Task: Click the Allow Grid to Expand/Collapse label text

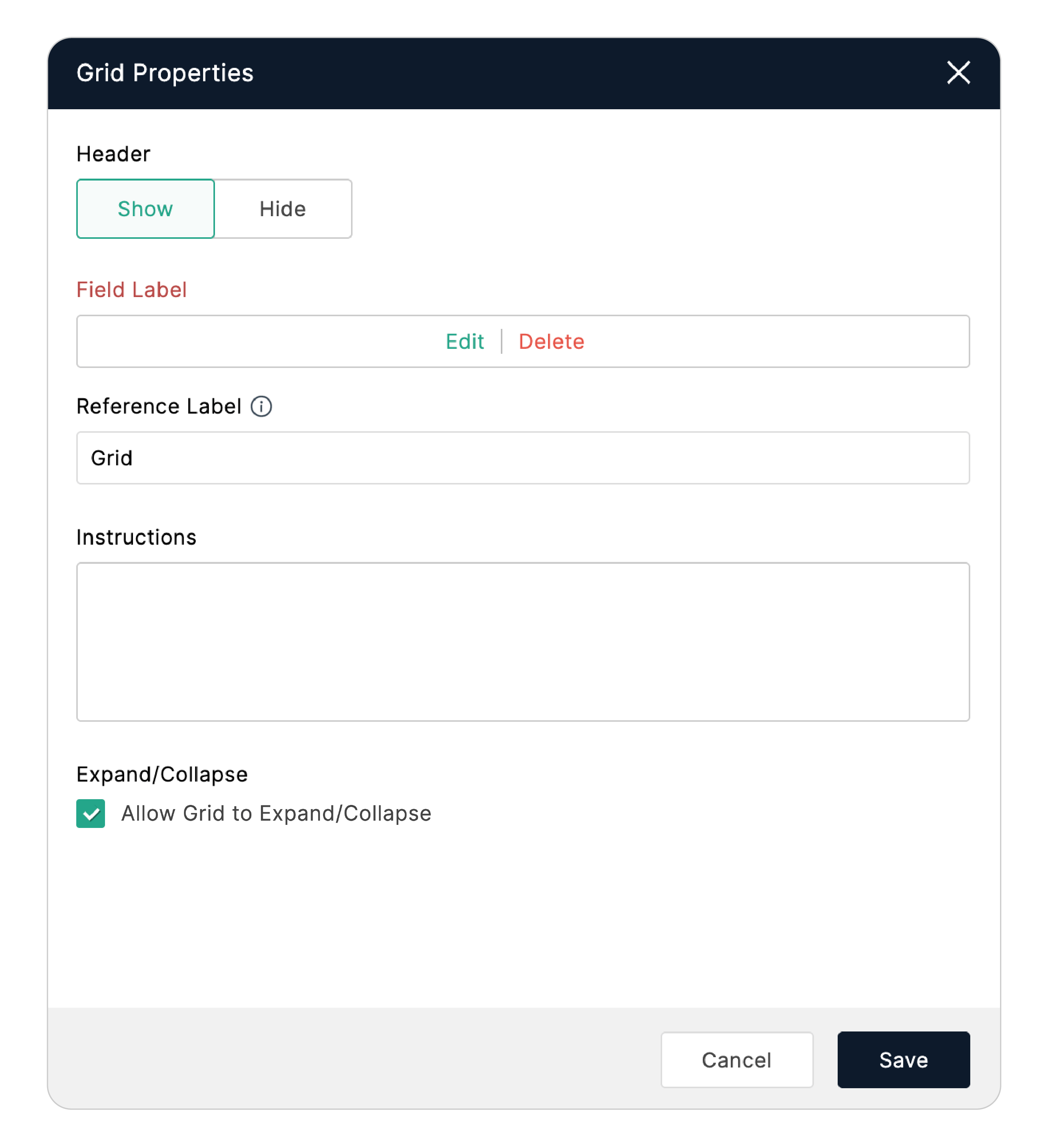Action: click(x=276, y=813)
